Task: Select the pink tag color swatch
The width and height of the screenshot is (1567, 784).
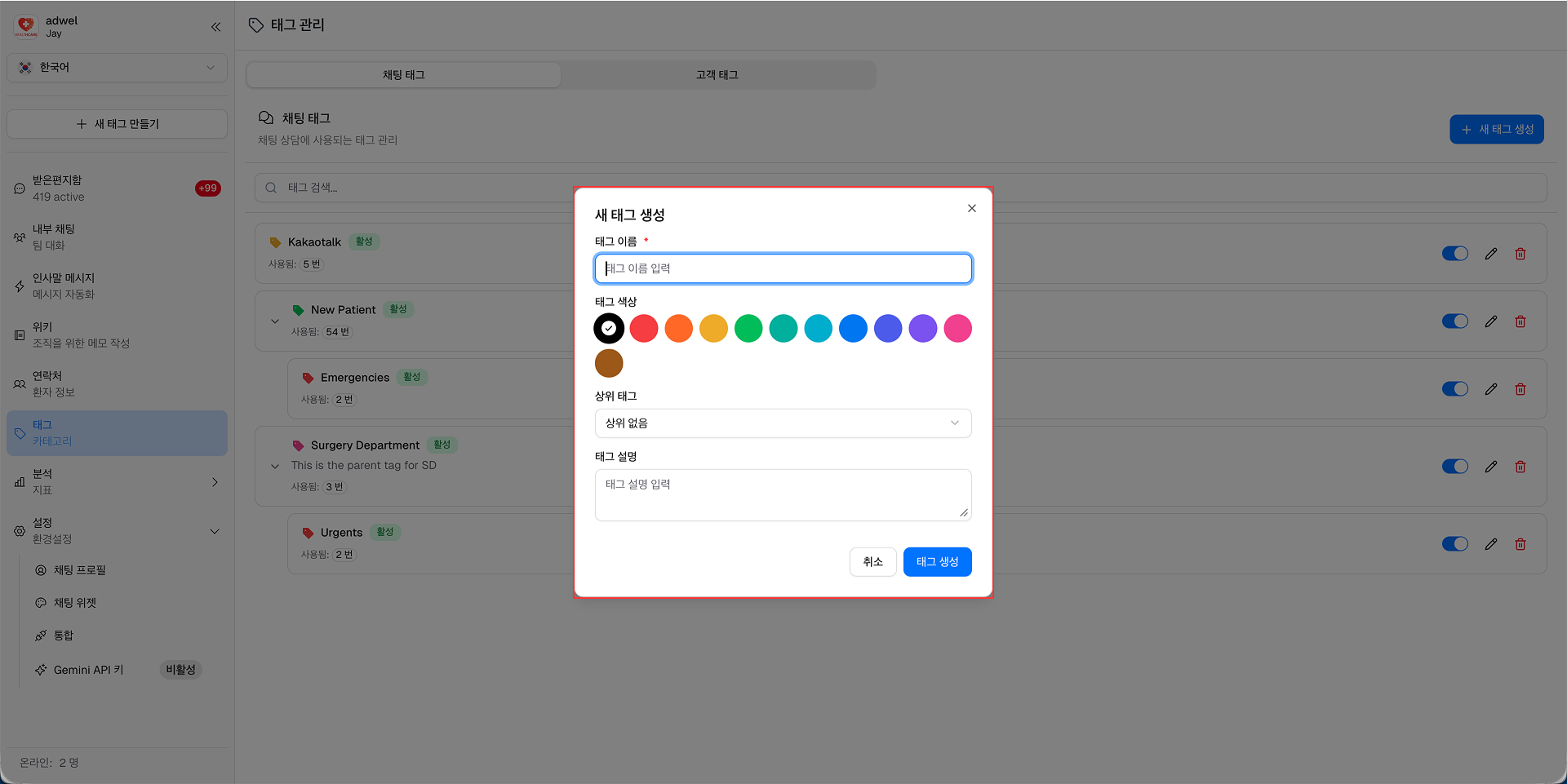Action: click(x=958, y=328)
